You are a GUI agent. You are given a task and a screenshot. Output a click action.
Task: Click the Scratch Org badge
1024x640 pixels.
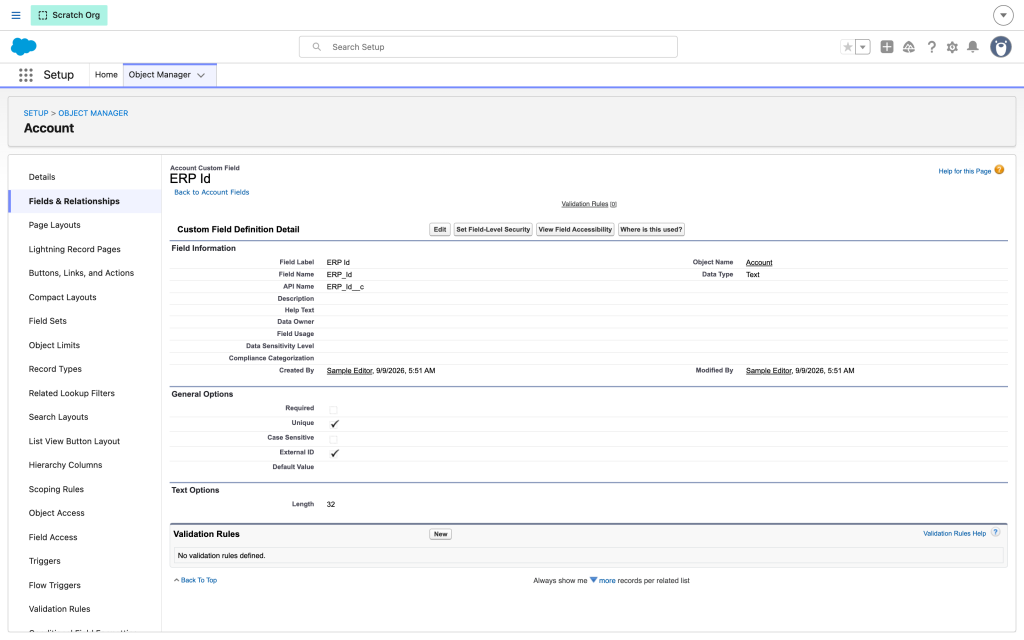pyautogui.click(x=69, y=15)
